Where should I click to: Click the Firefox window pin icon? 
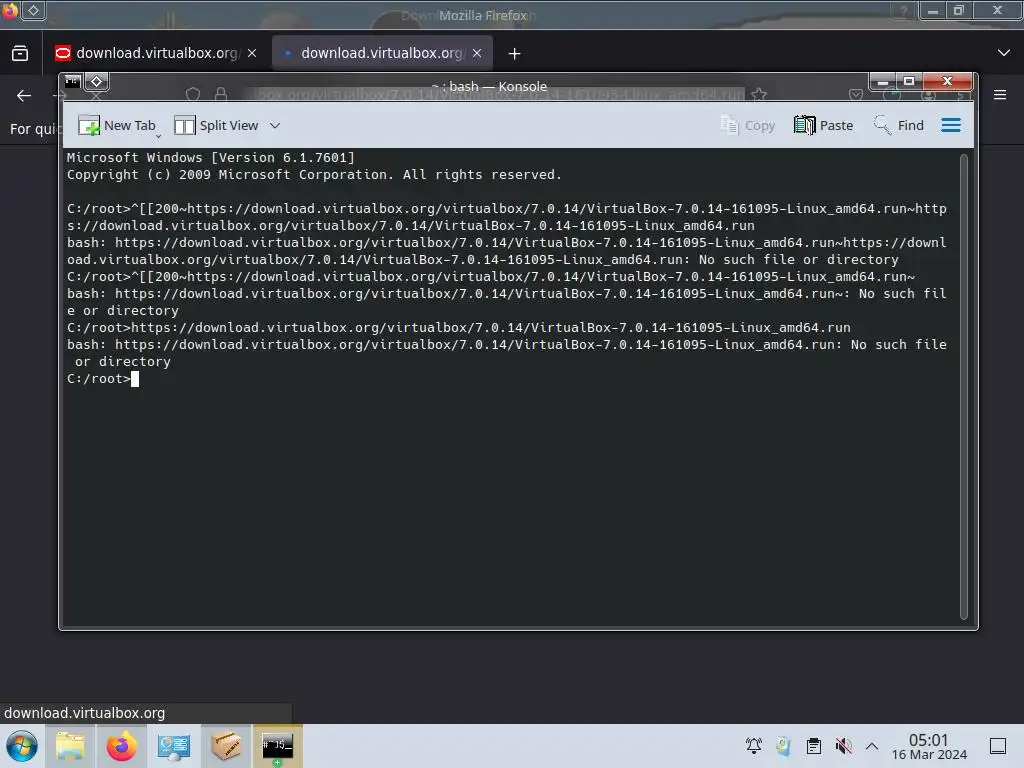click(x=33, y=10)
